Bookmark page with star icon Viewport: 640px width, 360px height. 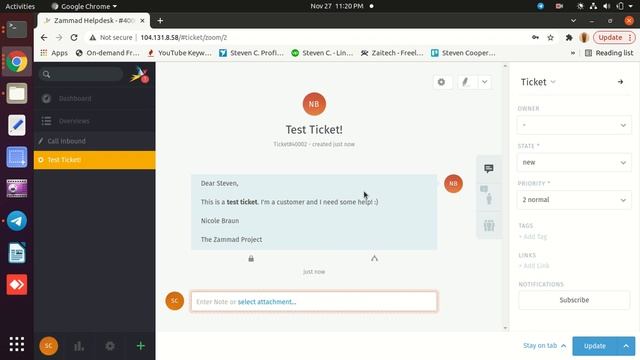point(550,38)
